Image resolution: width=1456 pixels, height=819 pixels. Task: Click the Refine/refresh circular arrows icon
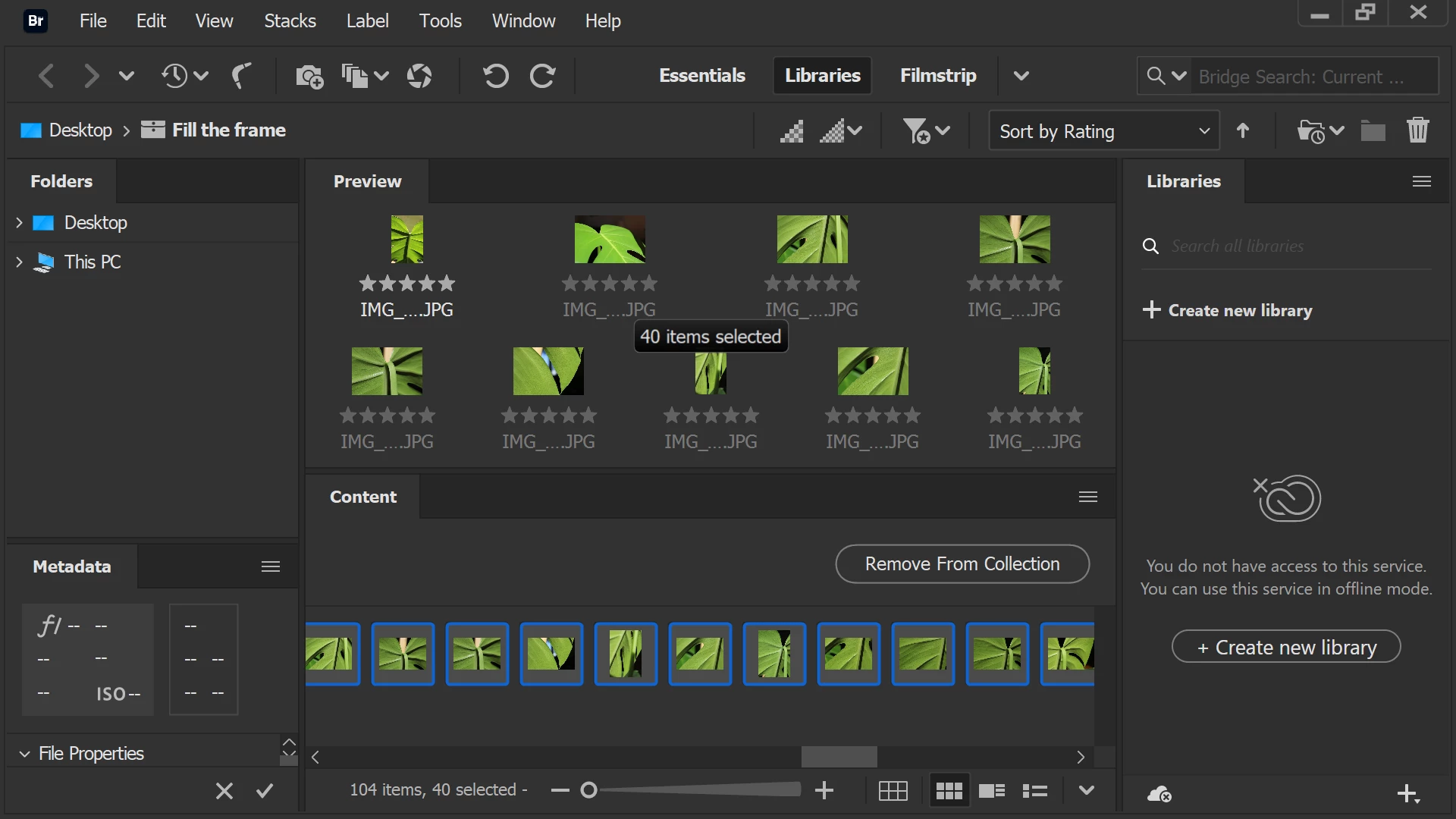tap(419, 76)
